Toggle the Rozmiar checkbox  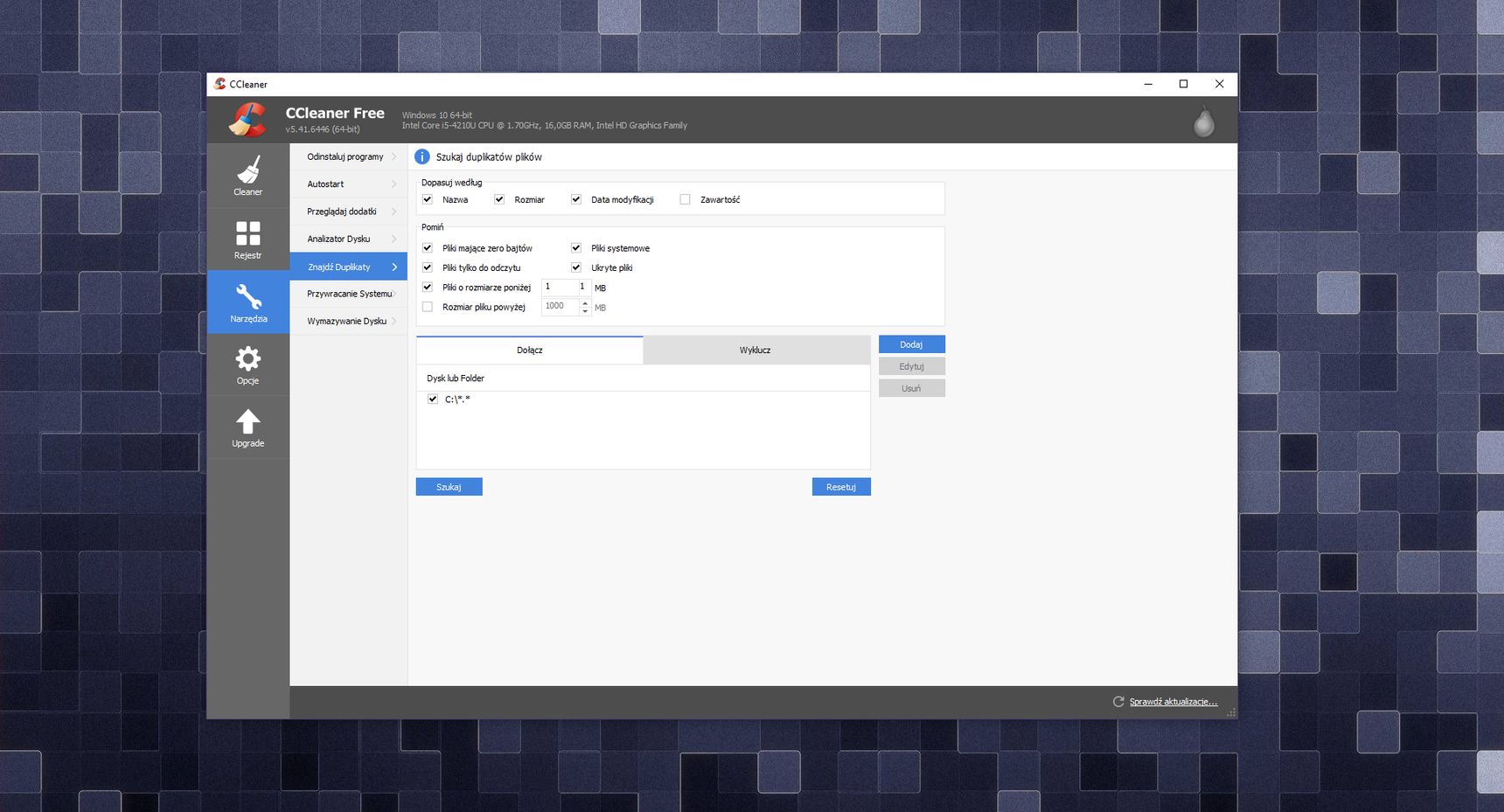(499, 199)
